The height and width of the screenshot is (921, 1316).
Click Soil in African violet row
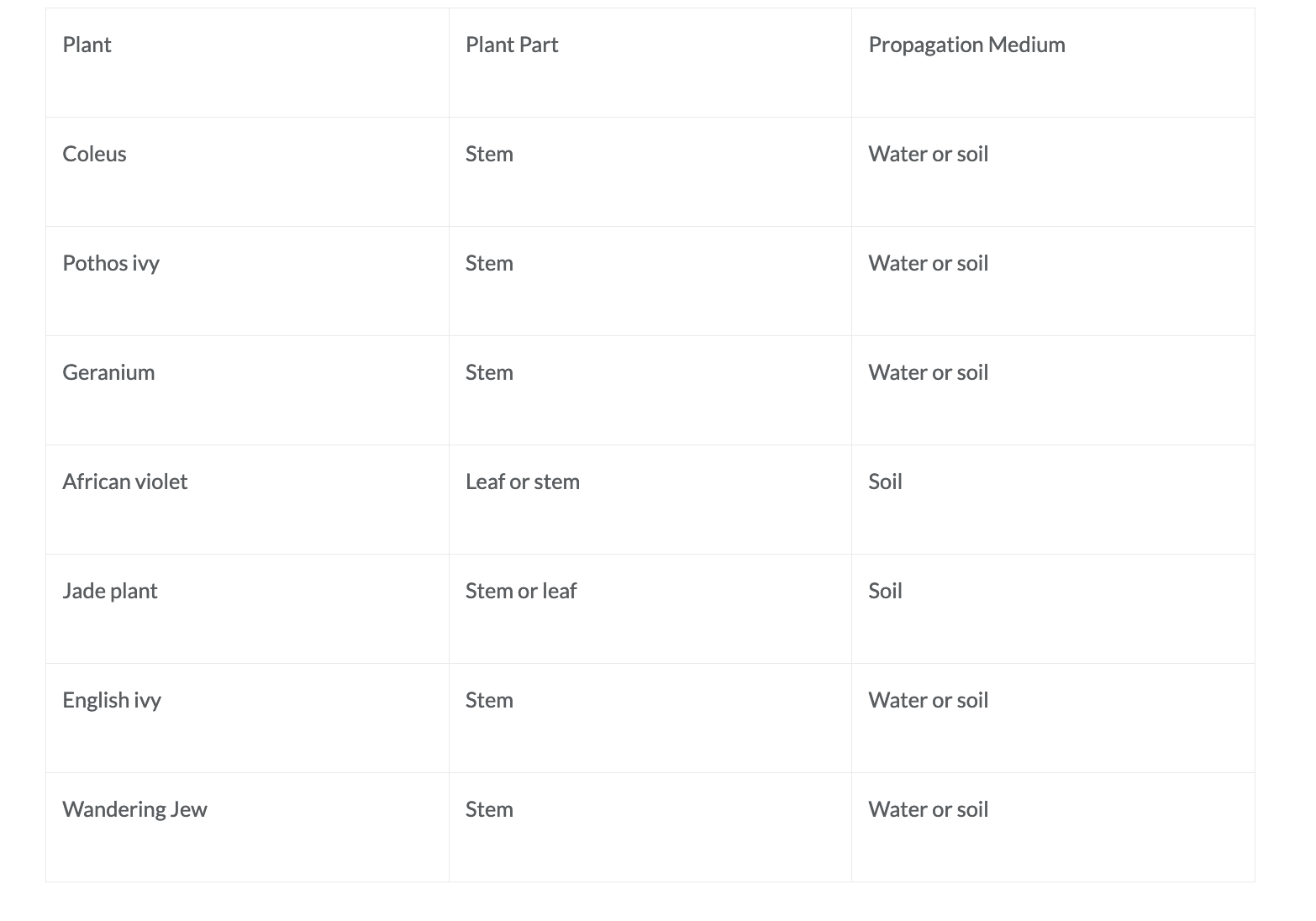[885, 482]
